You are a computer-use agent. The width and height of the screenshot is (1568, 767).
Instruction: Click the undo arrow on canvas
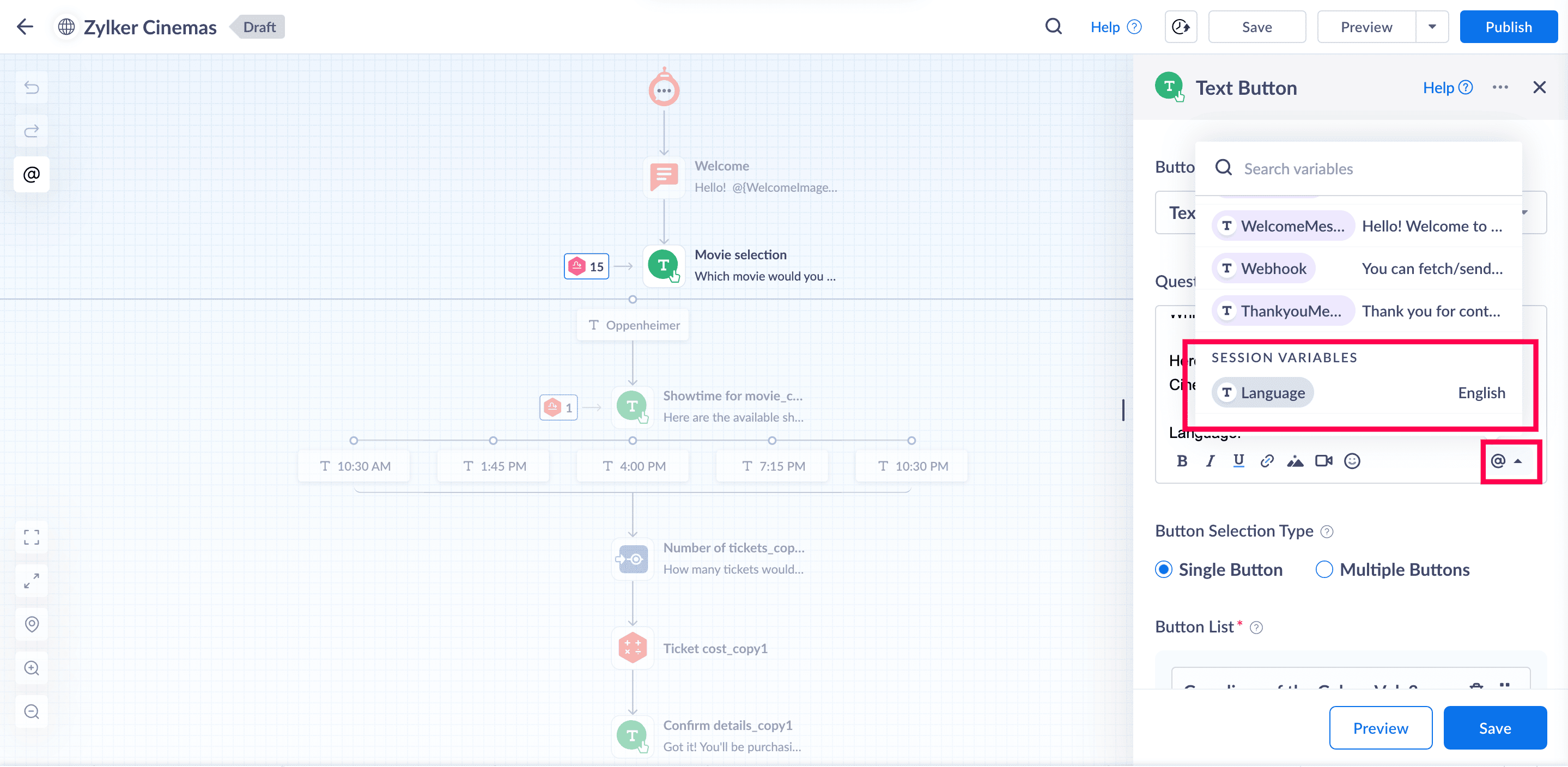pos(32,87)
